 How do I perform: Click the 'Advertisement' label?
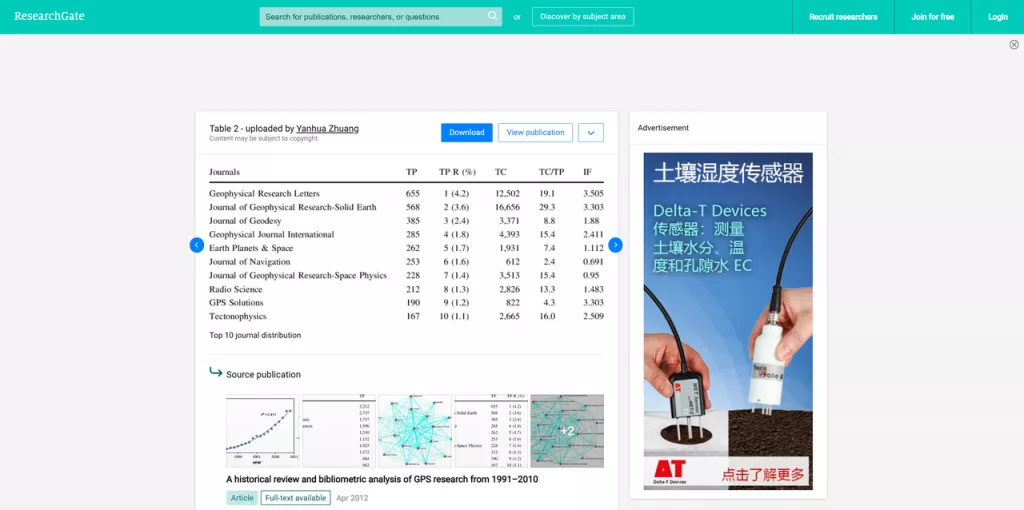pyautogui.click(x=663, y=128)
